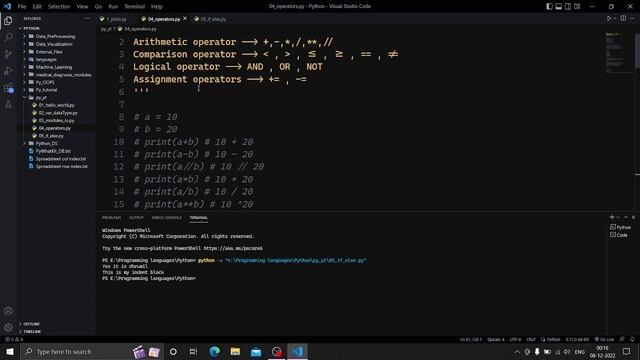640x360 pixels.
Task: Open editor More Actions ellipsis
Action: point(632,18)
